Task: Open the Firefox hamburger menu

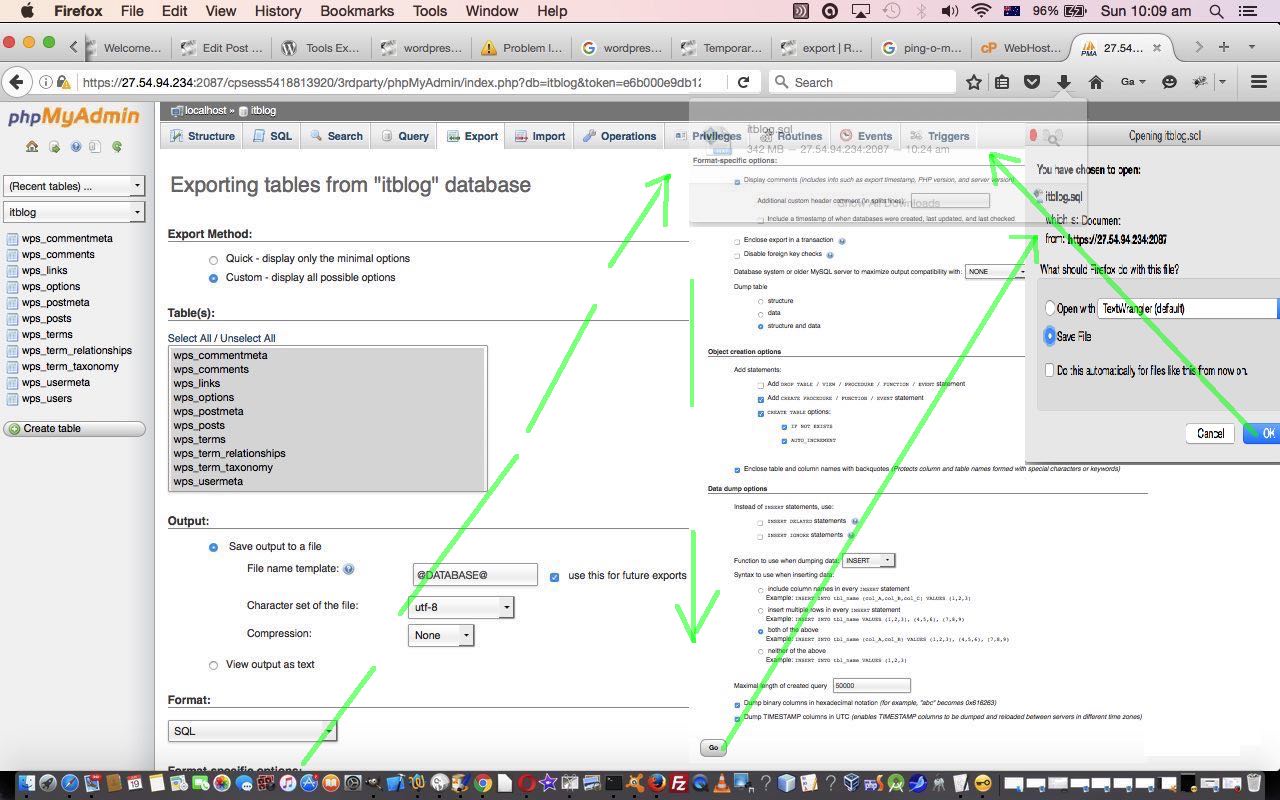Action: (x=1259, y=82)
